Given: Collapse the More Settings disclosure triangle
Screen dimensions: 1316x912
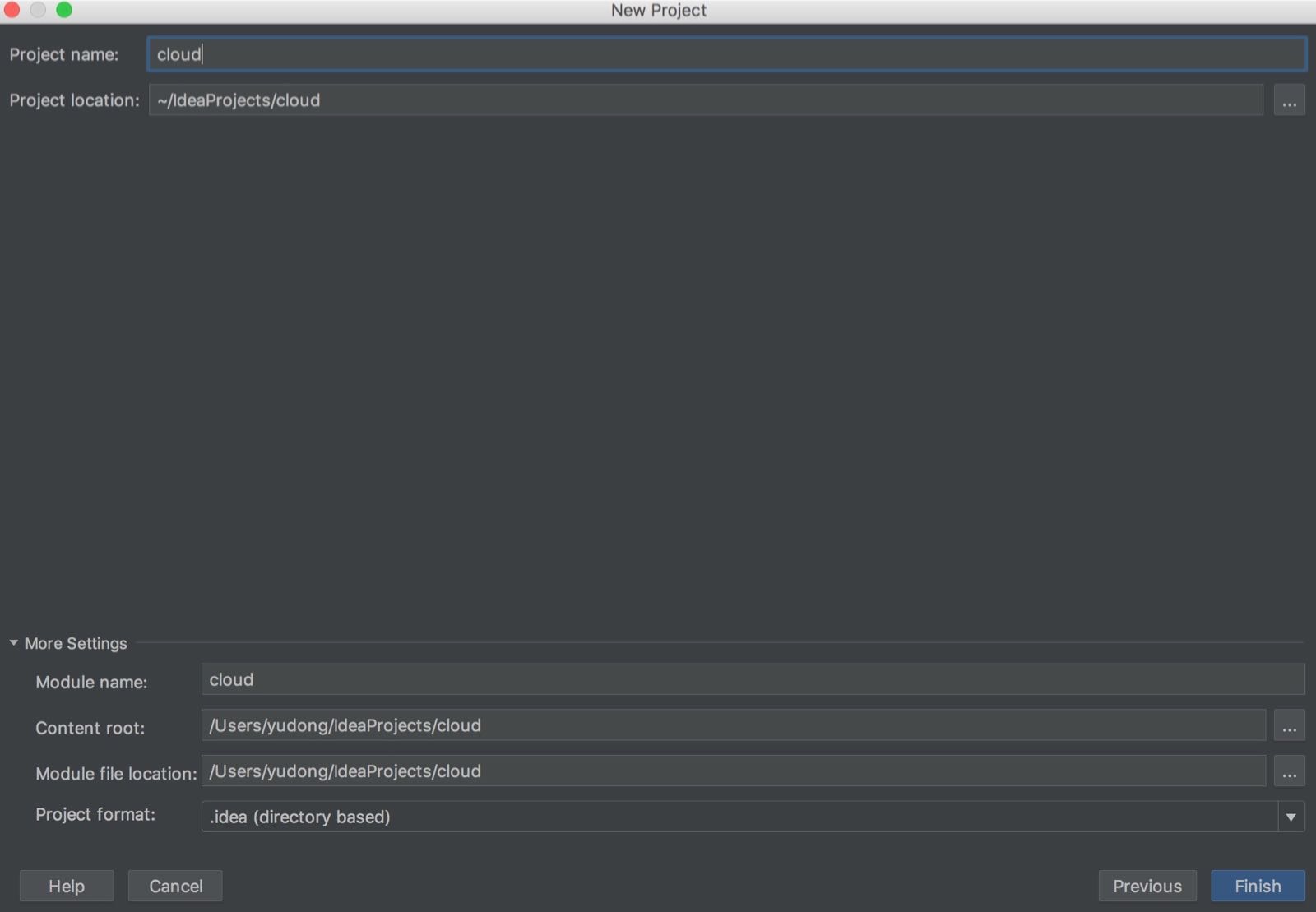Looking at the screenshot, I should coord(14,643).
